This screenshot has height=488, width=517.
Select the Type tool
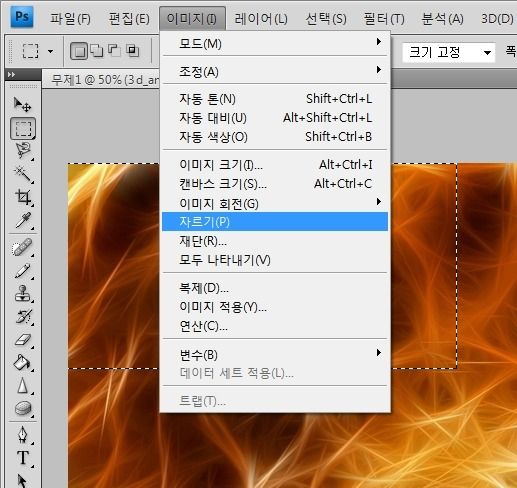coord(23,458)
